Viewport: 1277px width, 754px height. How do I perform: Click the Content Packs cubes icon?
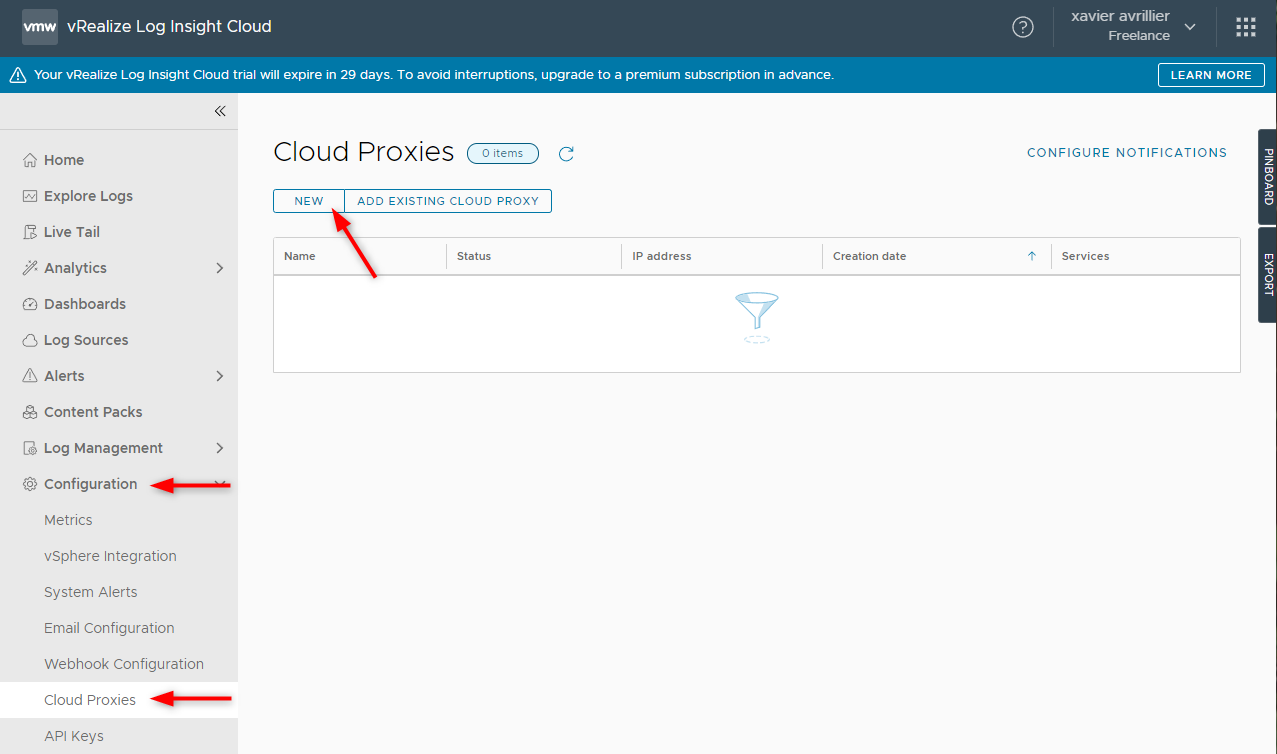[x=30, y=412]
